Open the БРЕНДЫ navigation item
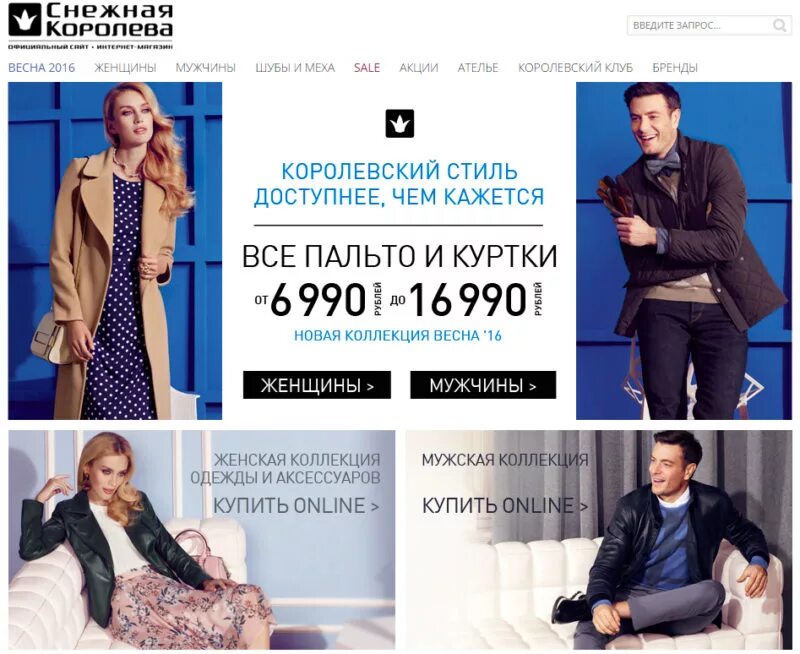Screen dimensions: 800x654 click(674, 67)
